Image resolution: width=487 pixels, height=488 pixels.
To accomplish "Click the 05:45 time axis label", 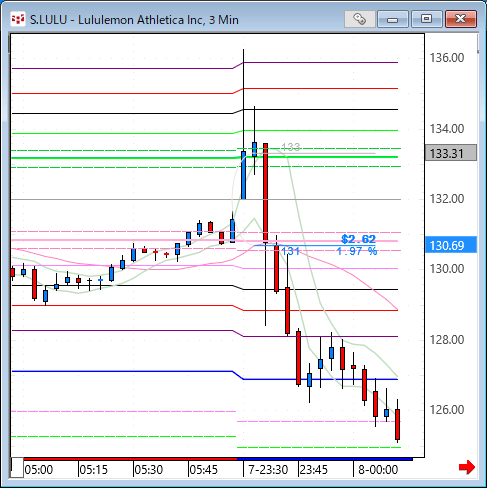I will coord(203,470).
